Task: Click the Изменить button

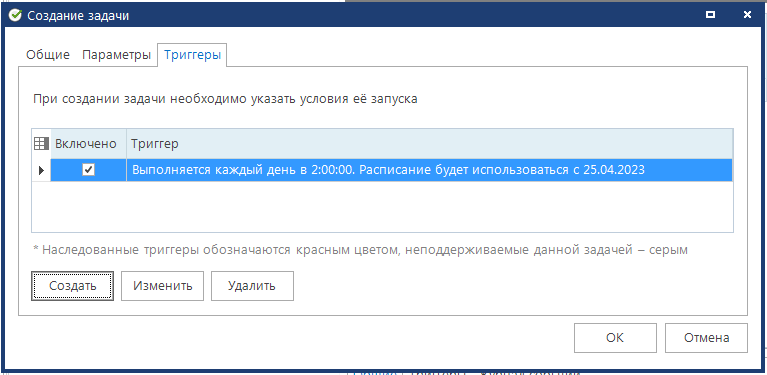Action: pos(162,286)
